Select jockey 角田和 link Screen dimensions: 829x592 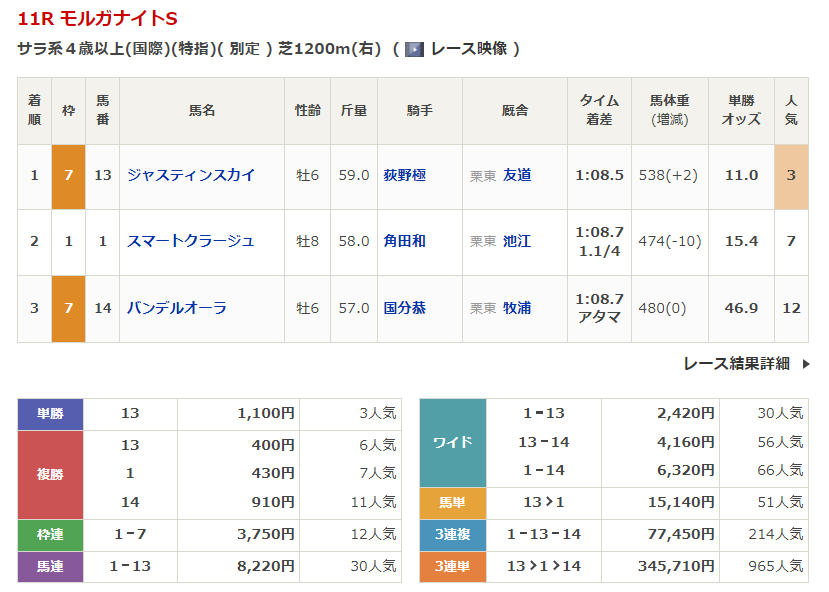tap(405, 241)
